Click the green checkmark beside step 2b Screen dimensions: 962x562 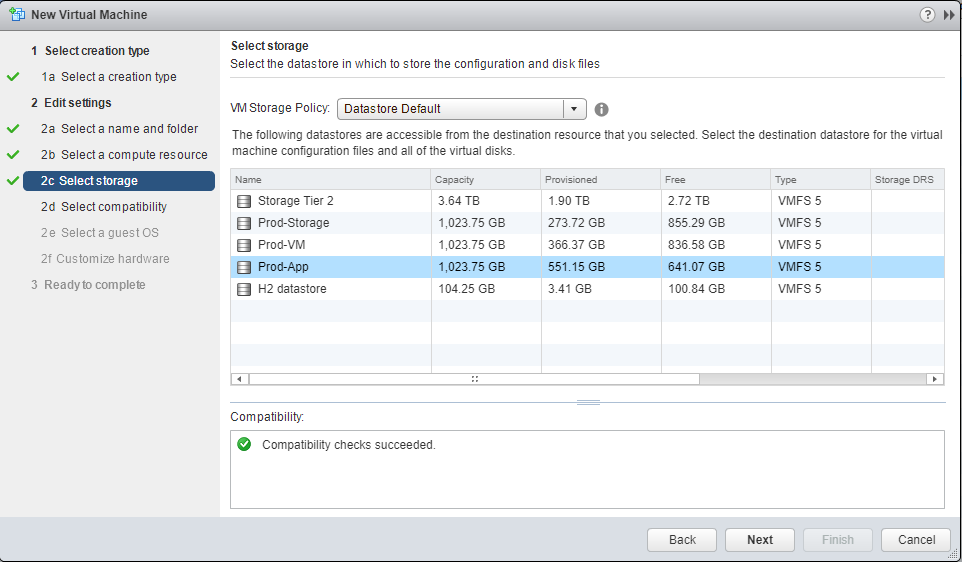pyautogui.click(x=13, y=155)
